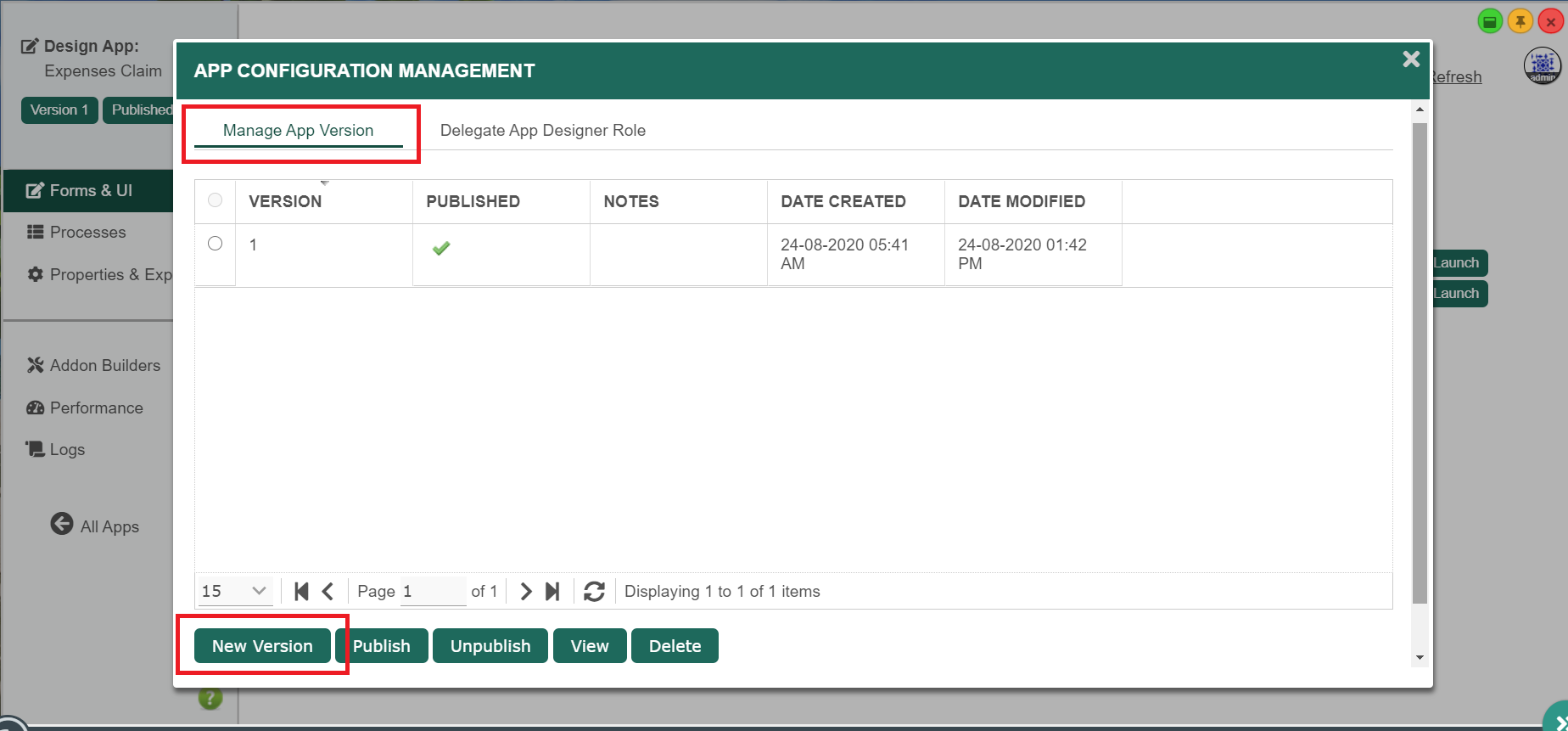The height and width of the screenshot is (731, 1568).
Task: Select the Manage App Version tab
Action: pos(298,131)
